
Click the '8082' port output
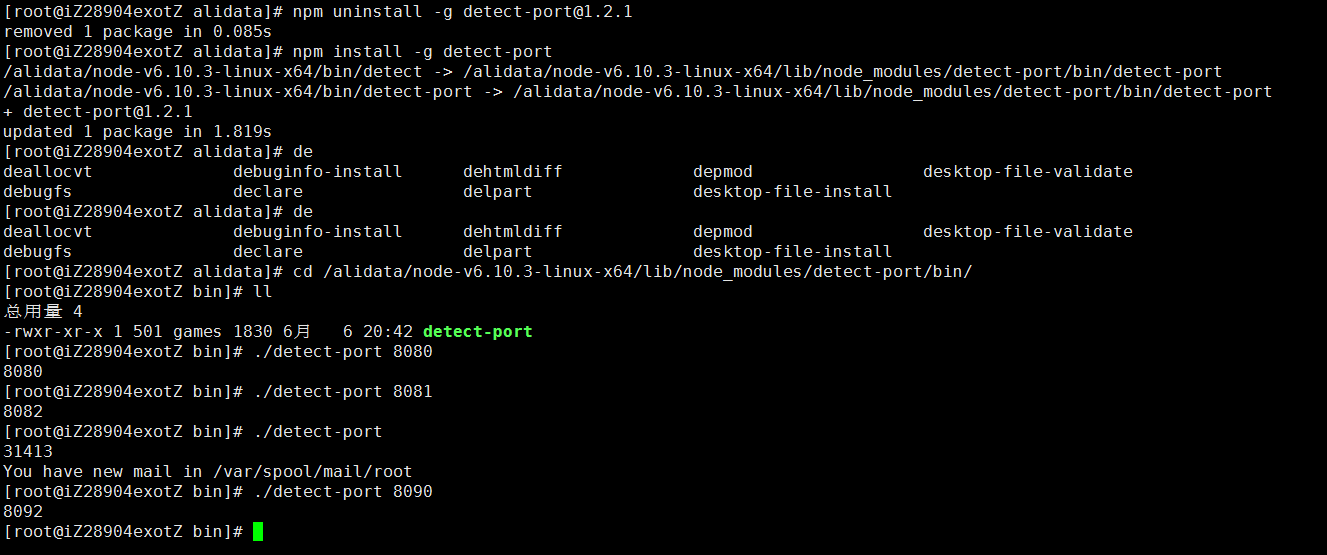pos(23,411)
